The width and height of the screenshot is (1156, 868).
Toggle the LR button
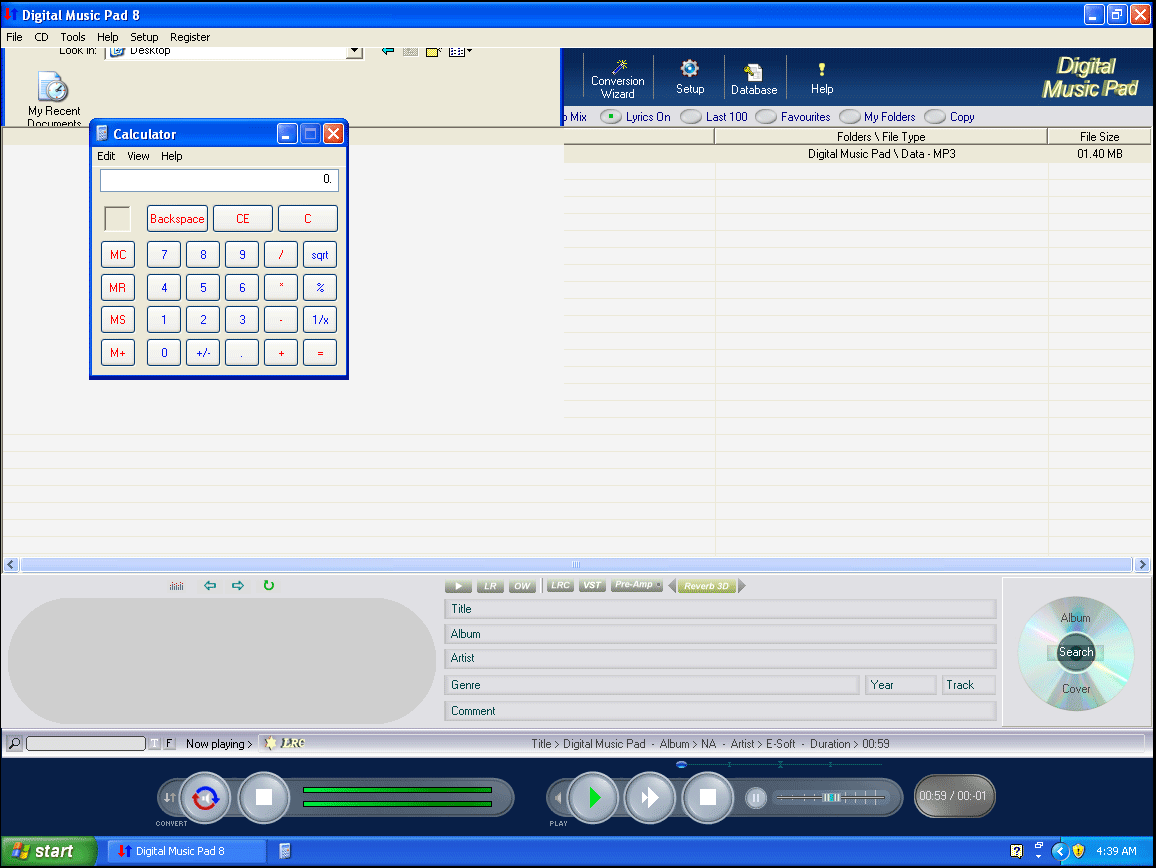coord(490,586)
